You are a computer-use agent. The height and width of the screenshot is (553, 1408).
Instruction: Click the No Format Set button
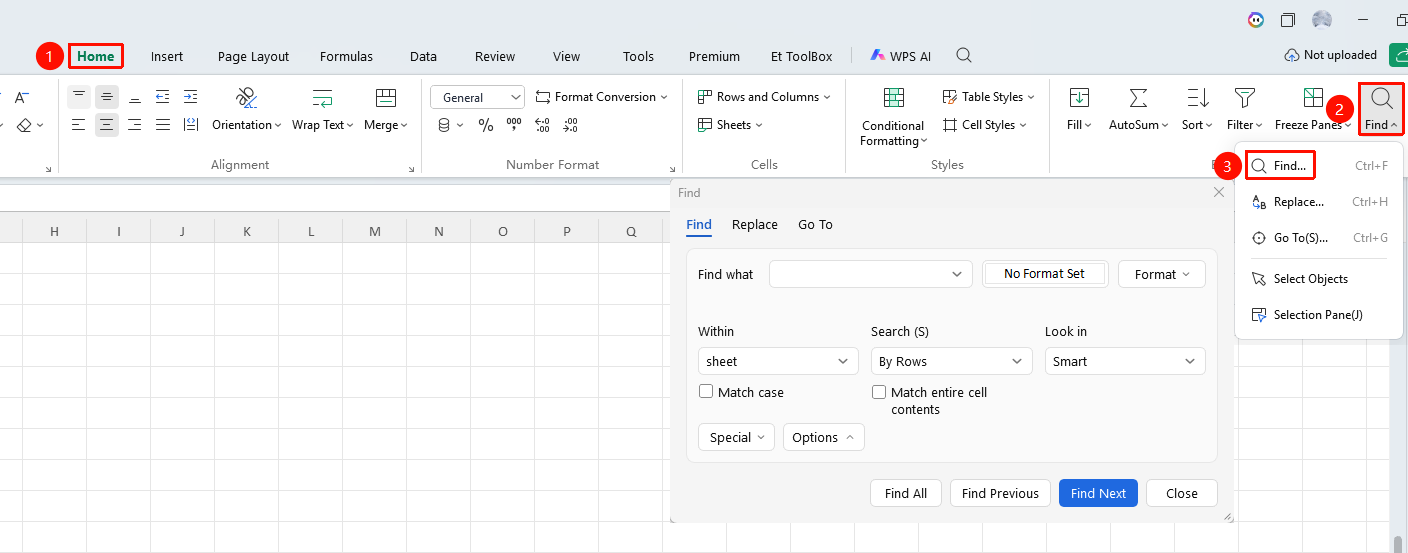click(x=1044, y=274)
